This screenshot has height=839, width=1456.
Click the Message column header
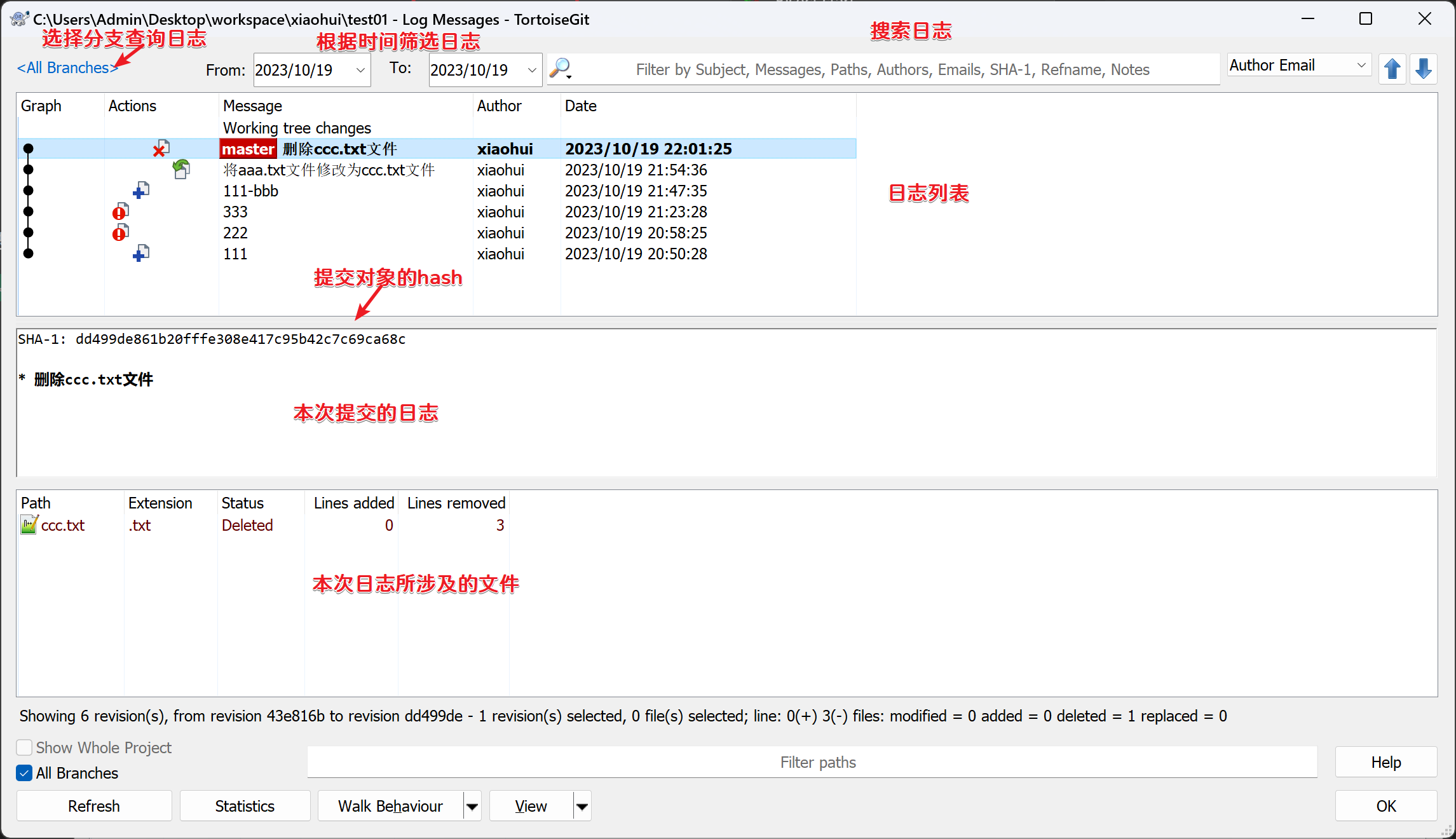pos(253,106)
